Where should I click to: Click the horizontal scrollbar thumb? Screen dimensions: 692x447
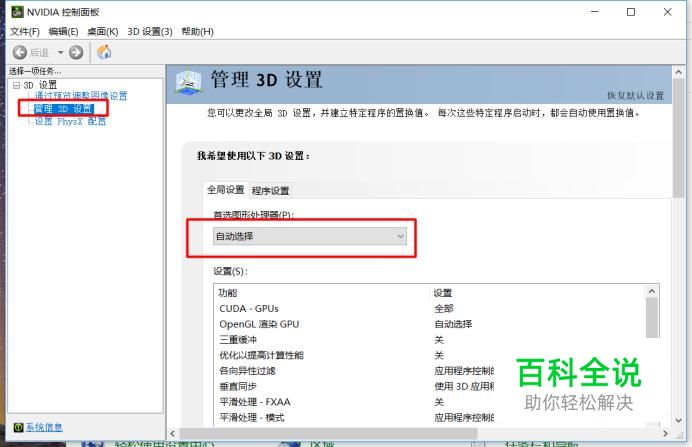329,434
